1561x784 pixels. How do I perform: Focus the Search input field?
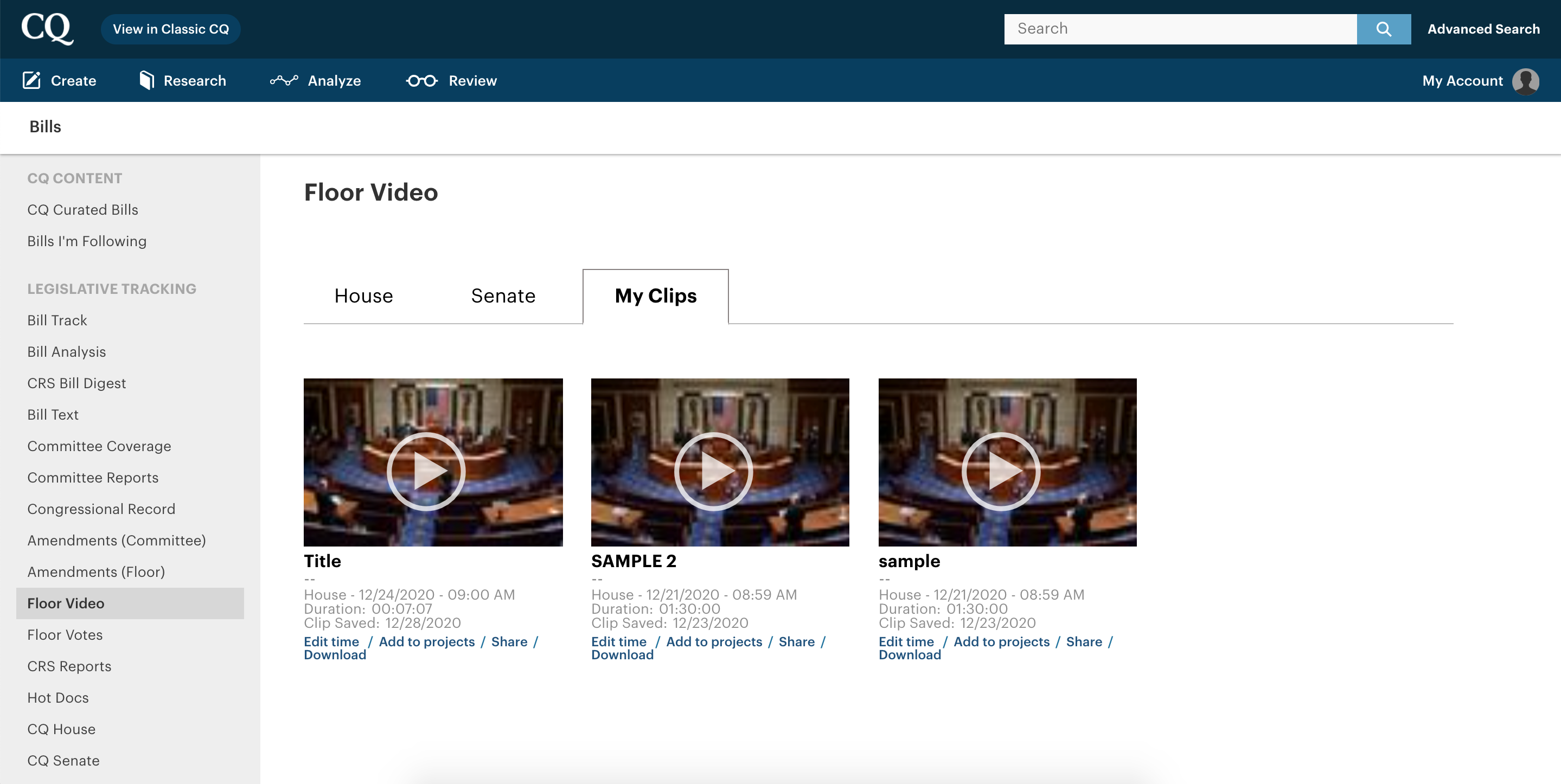pos(1180,29)
